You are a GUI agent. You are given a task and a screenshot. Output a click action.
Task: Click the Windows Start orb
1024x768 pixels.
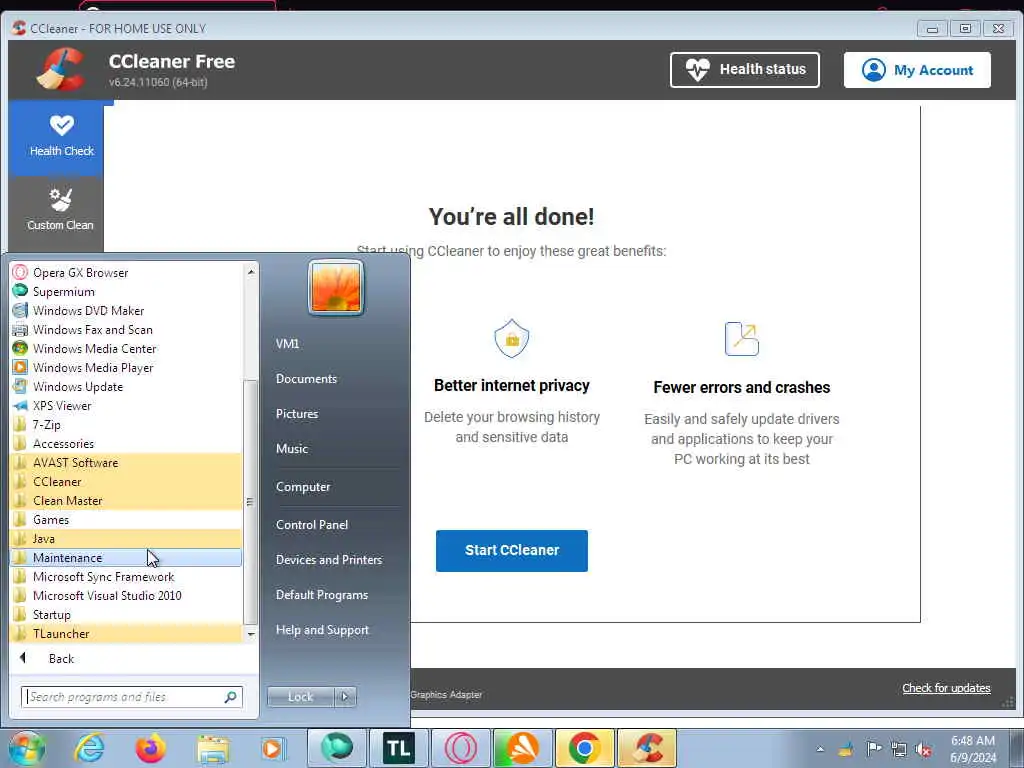[27, 748]
